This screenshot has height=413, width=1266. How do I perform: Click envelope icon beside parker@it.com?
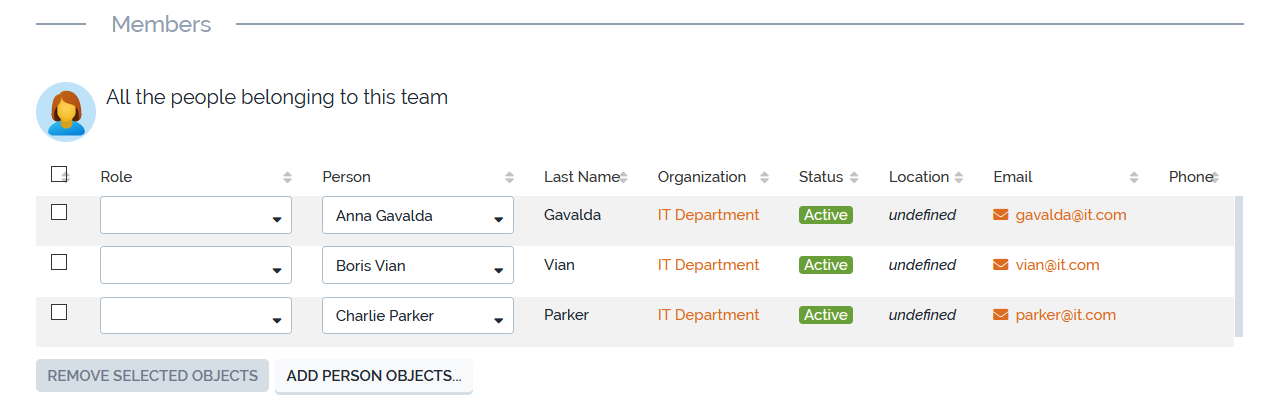(1000, 315)
